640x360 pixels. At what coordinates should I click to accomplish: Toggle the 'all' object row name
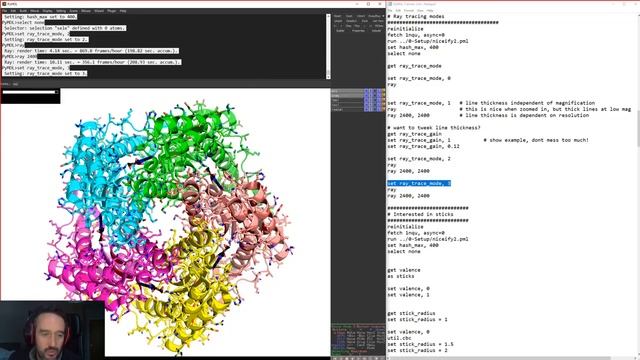[347, 91]
